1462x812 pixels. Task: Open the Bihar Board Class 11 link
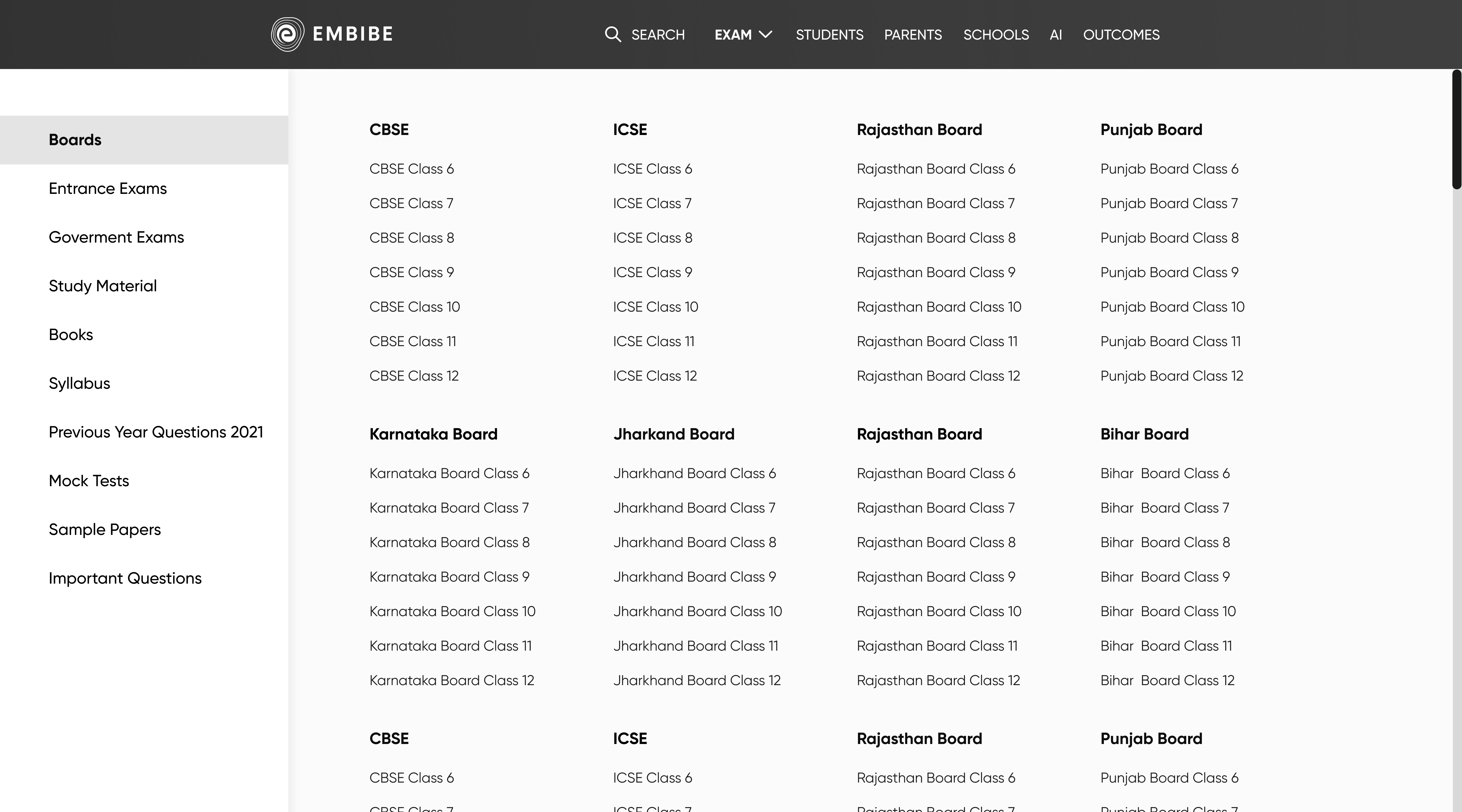[1166, 646]
